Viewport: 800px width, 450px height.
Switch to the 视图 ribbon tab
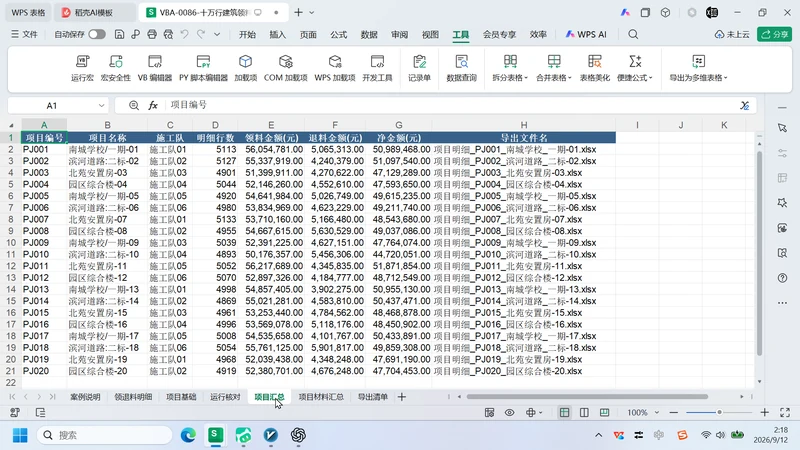(430, 34)
